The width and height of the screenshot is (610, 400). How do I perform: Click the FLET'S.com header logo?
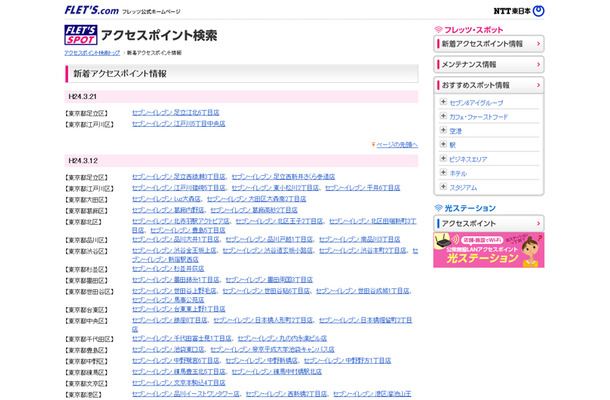pos(91,10)
